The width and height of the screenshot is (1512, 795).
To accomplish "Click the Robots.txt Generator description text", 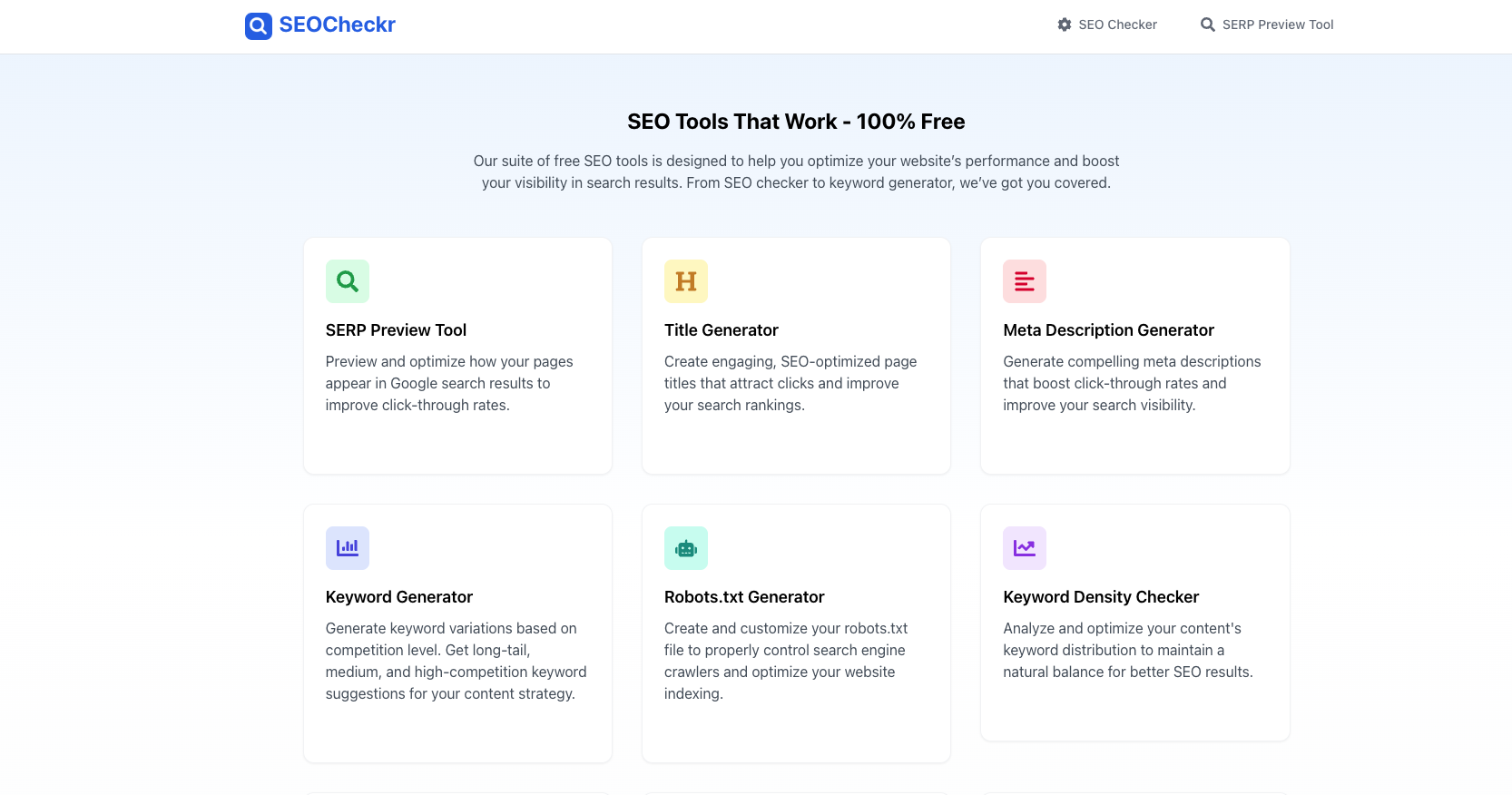I will click(786, 661).
